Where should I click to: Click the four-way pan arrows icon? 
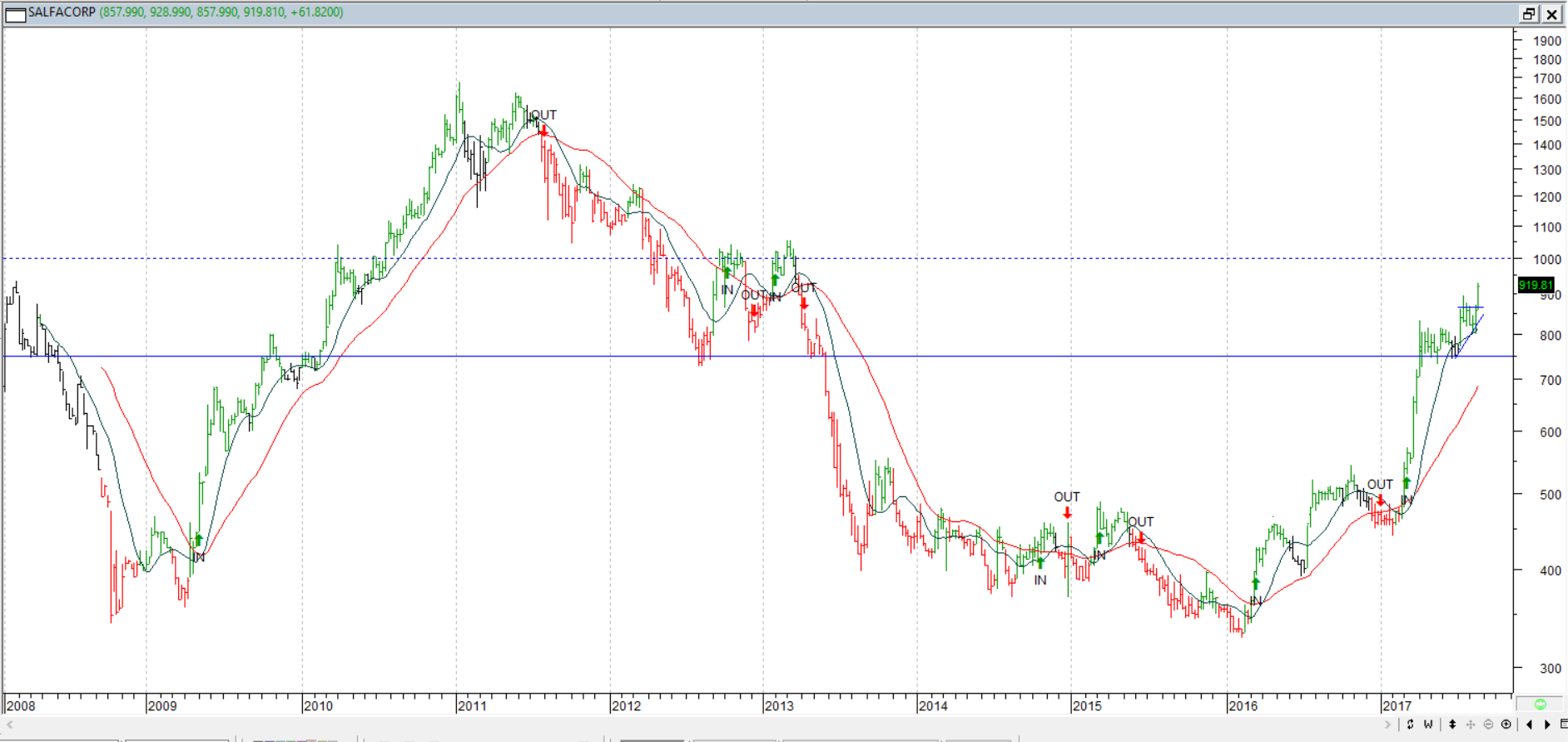1471,725
